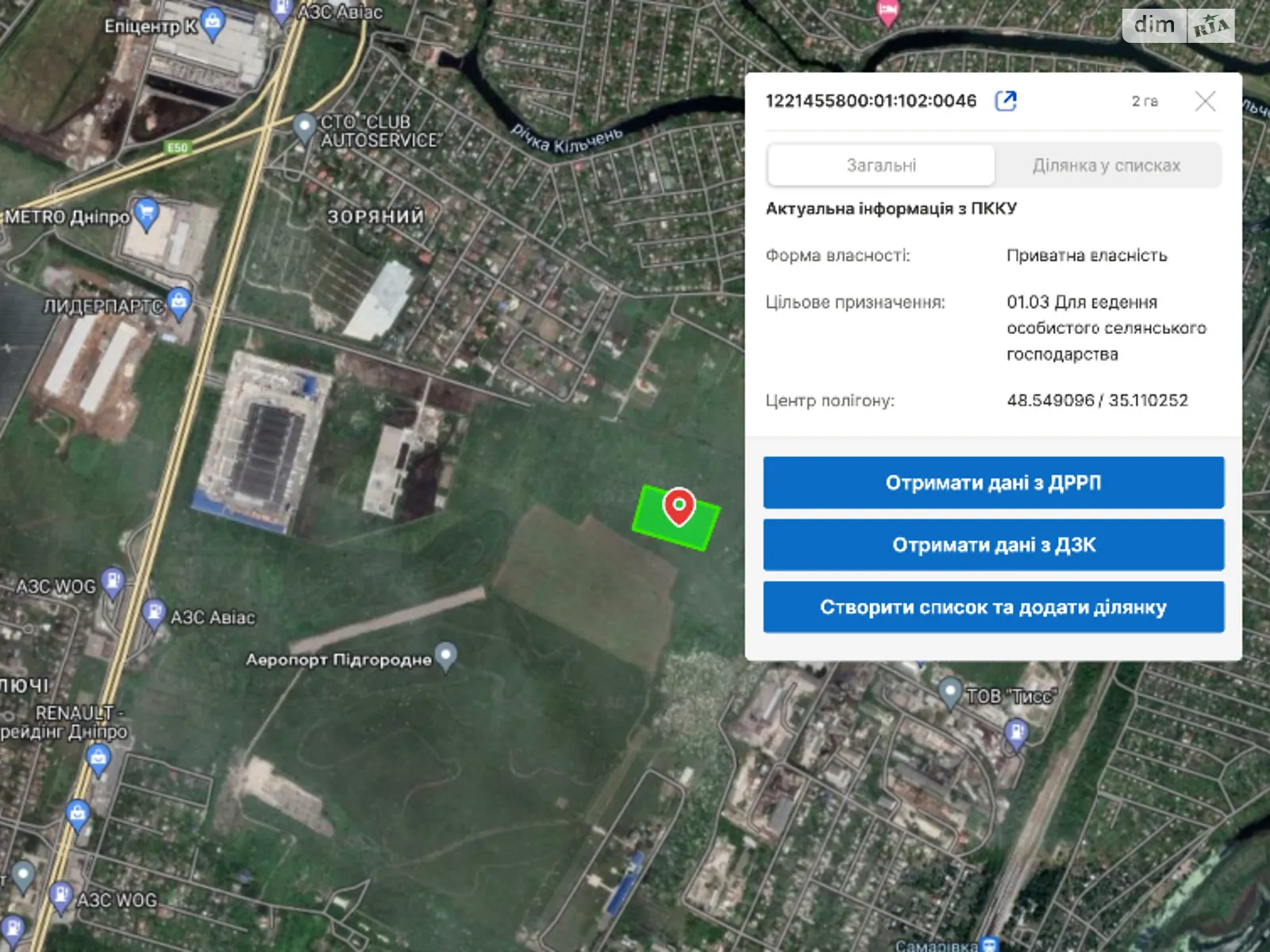Select the pink hotel pin at top
1270x952 pixels.
[x=887, y=12]
